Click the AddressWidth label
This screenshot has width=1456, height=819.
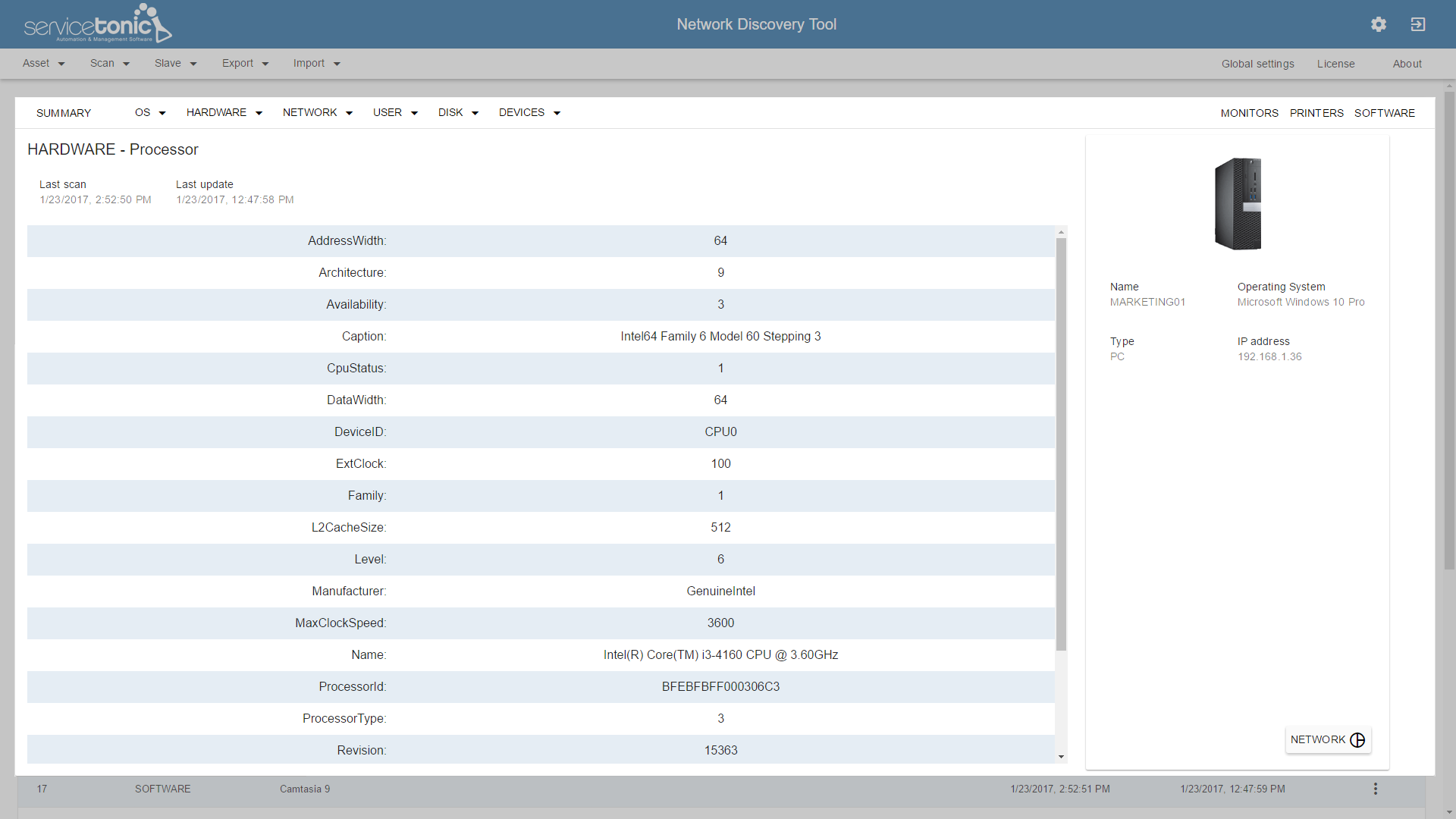pyautogui.click(x=347, y=240)
